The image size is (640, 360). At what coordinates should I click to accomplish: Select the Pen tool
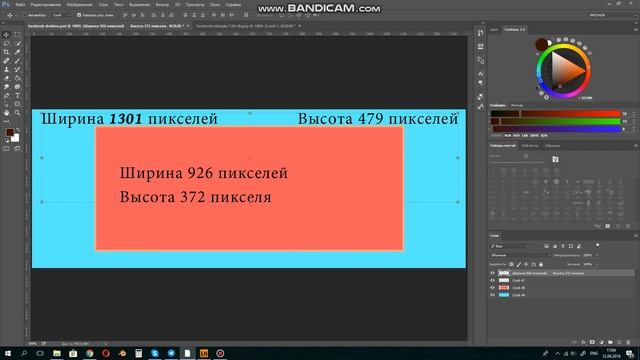[x=6, y=96]
